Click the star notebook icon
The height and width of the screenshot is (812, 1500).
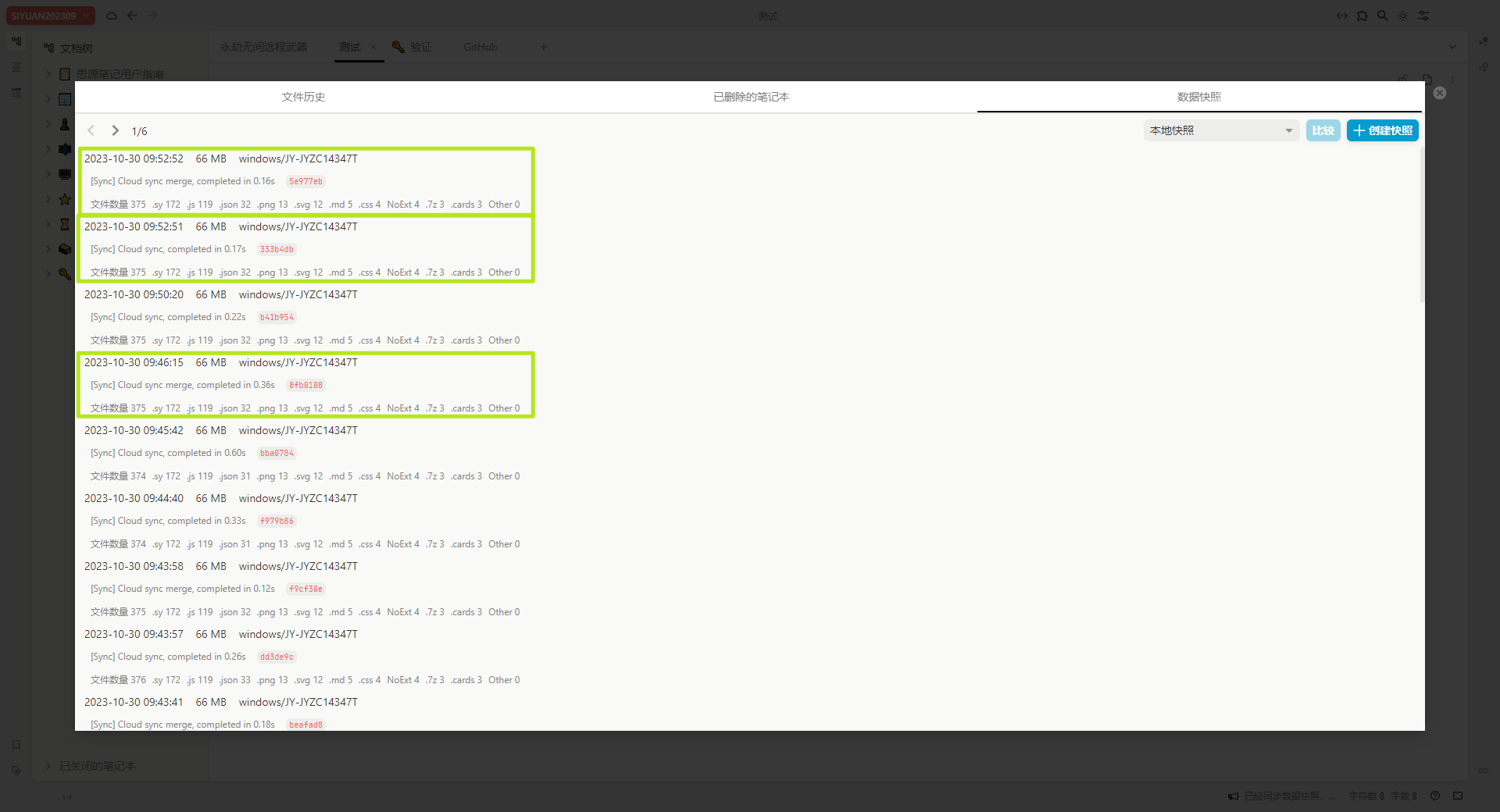(65, 199)
